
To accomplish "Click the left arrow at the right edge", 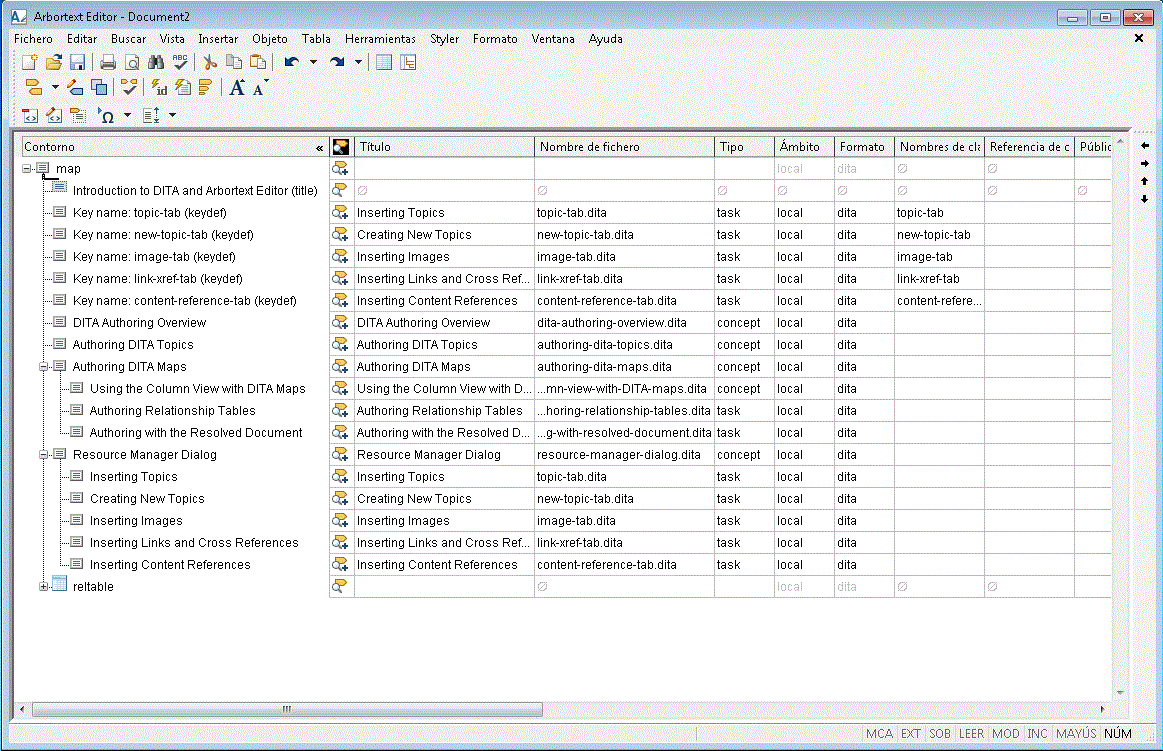I will [1144, 145].
